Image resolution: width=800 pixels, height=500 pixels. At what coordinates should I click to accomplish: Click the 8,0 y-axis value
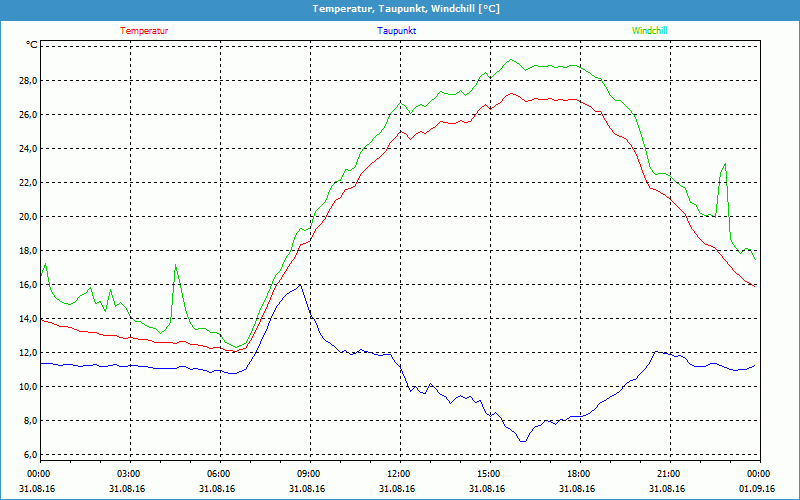click(29, 421)
